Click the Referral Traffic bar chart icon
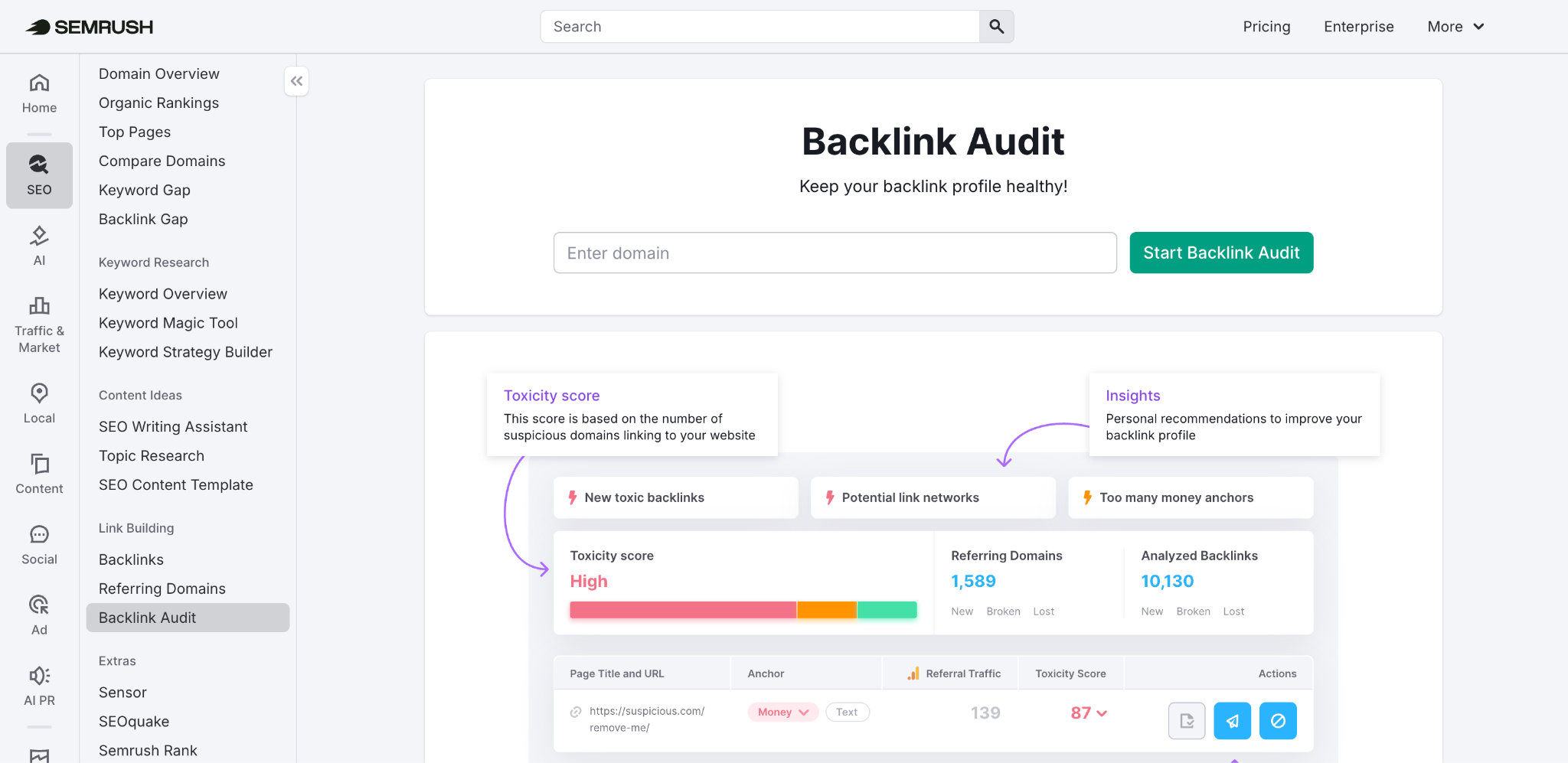Image resolution: width=1568 pixels, height=763 pixels. point(913,673)
